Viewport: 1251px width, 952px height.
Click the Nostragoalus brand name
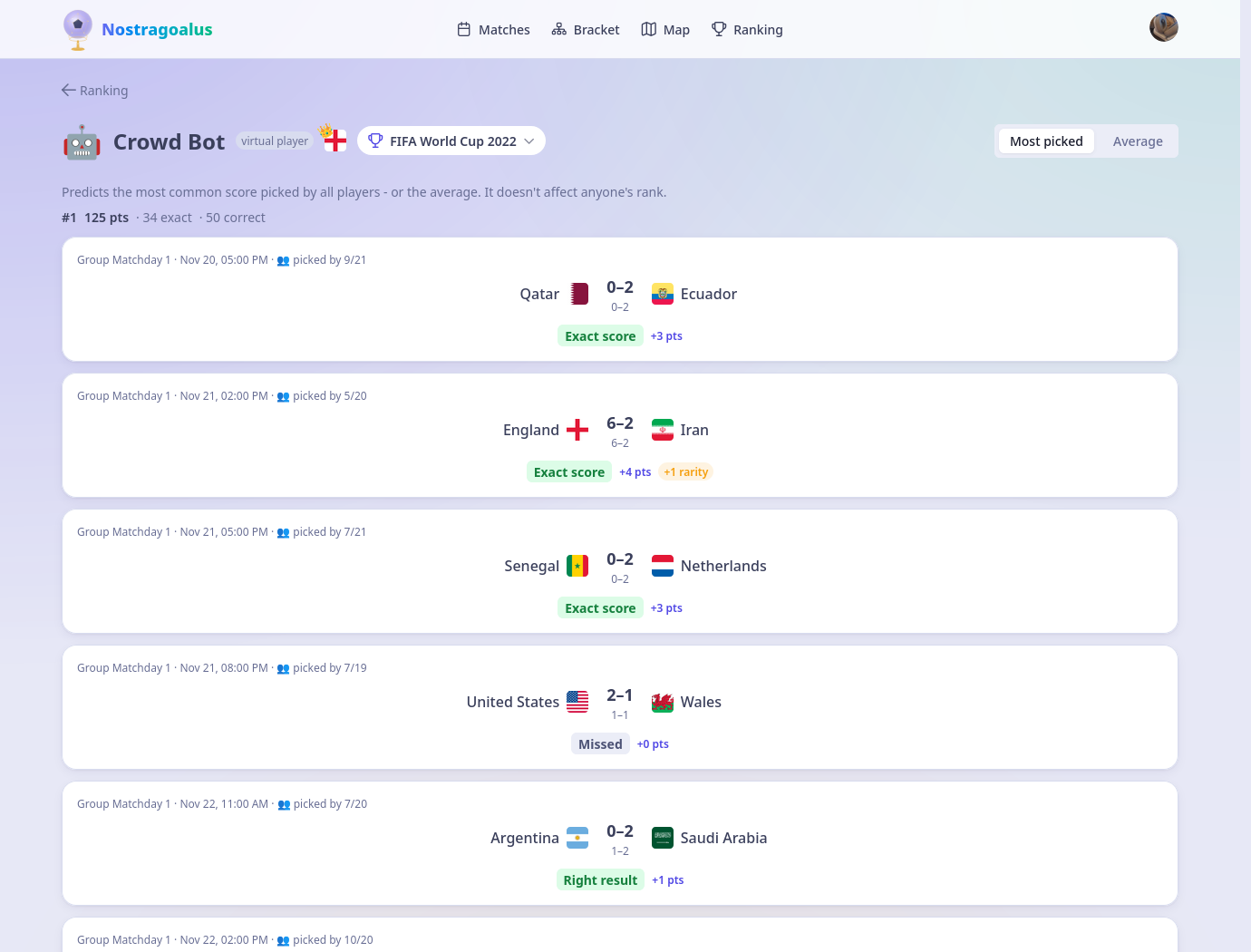157,30
